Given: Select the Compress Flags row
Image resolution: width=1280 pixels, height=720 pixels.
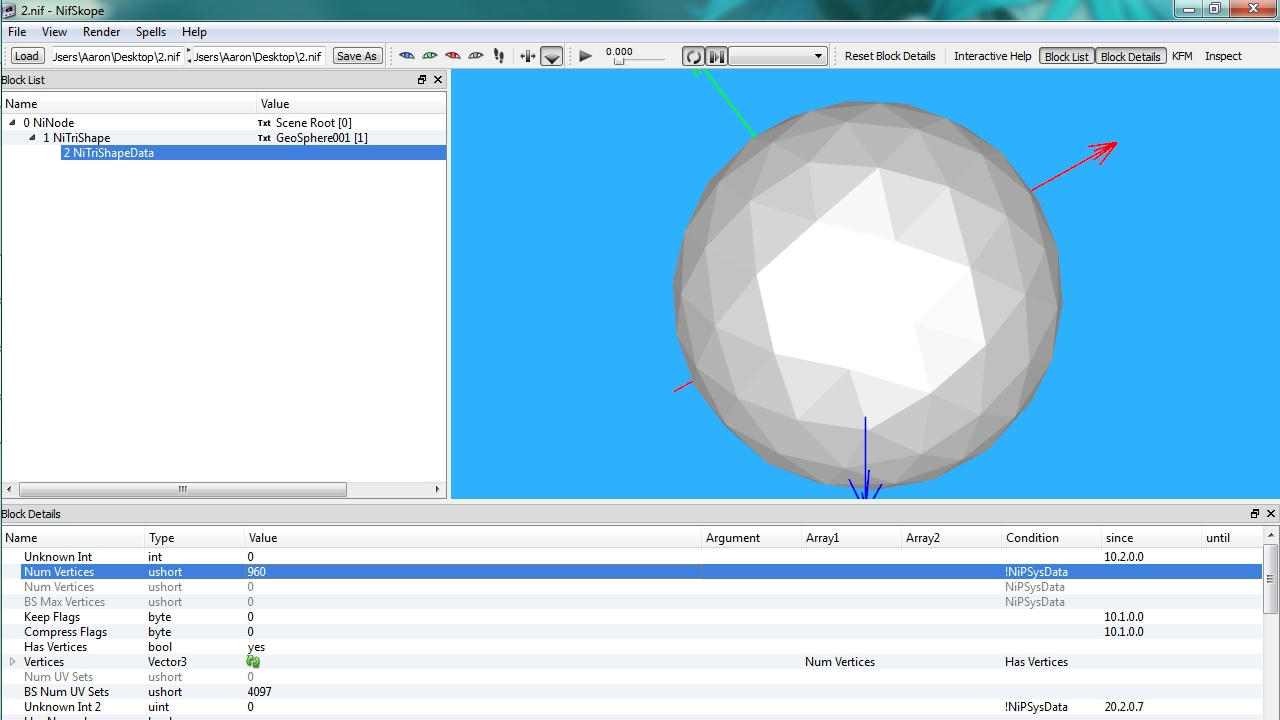Looking at the screenshot, I should point(632,632).
